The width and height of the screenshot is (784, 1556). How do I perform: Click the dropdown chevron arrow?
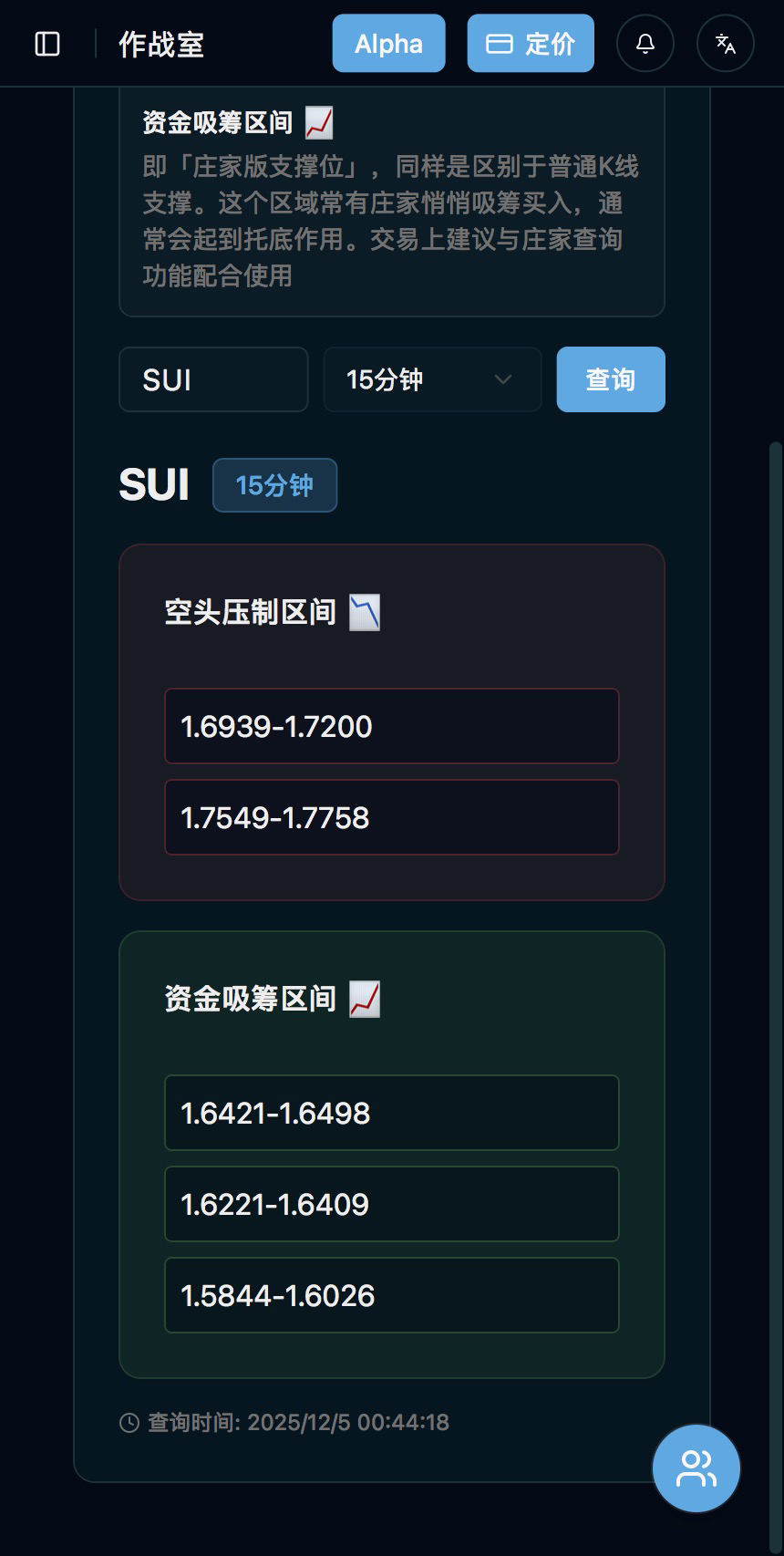(x=502, y=379)
